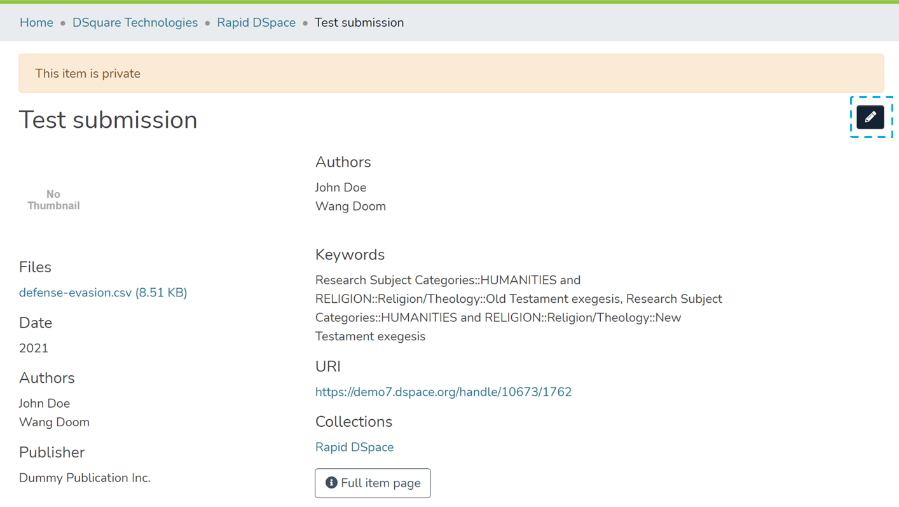Go to Home via breadcrumb

tap(36, 23)
